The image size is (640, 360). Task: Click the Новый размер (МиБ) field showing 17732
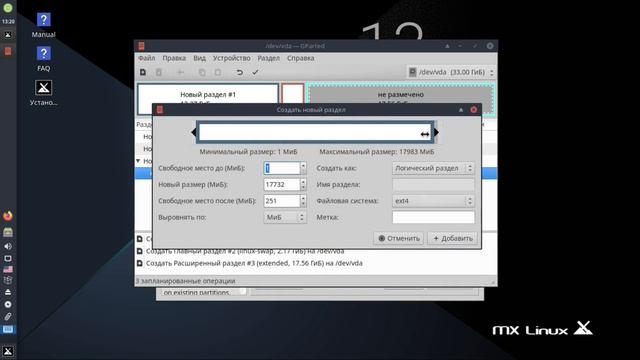(x=282, y=184)
